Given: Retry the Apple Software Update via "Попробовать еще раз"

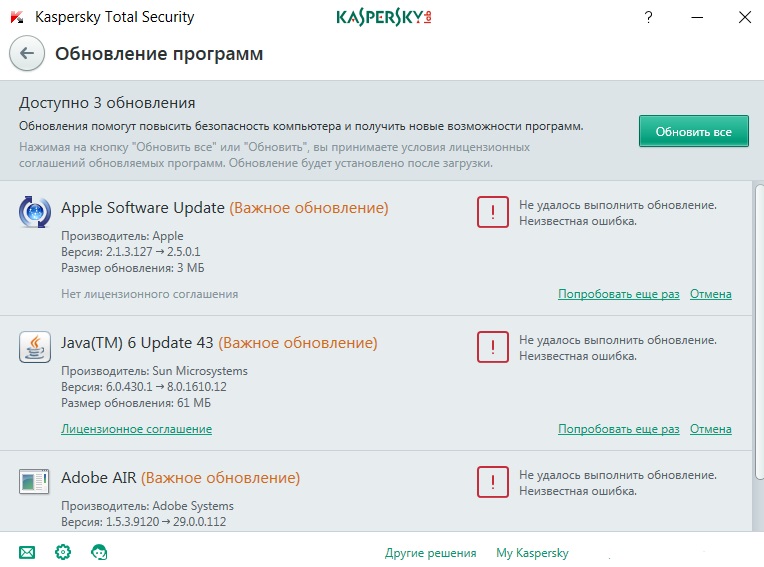Looking at the screenshot, I should (x=618, y=294).
